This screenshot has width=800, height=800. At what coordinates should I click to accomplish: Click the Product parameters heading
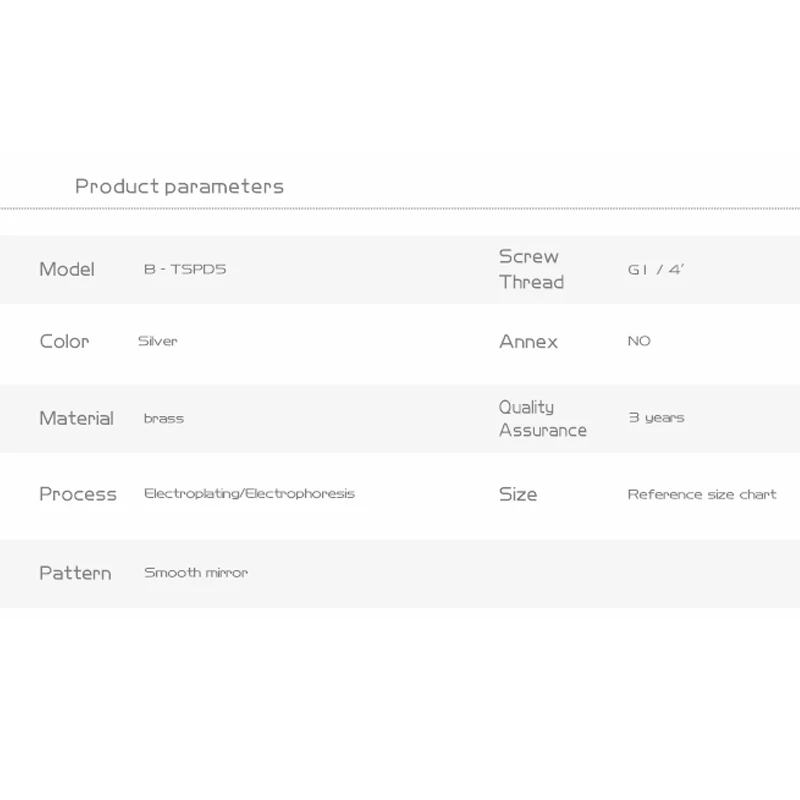[x=179, y=187]
